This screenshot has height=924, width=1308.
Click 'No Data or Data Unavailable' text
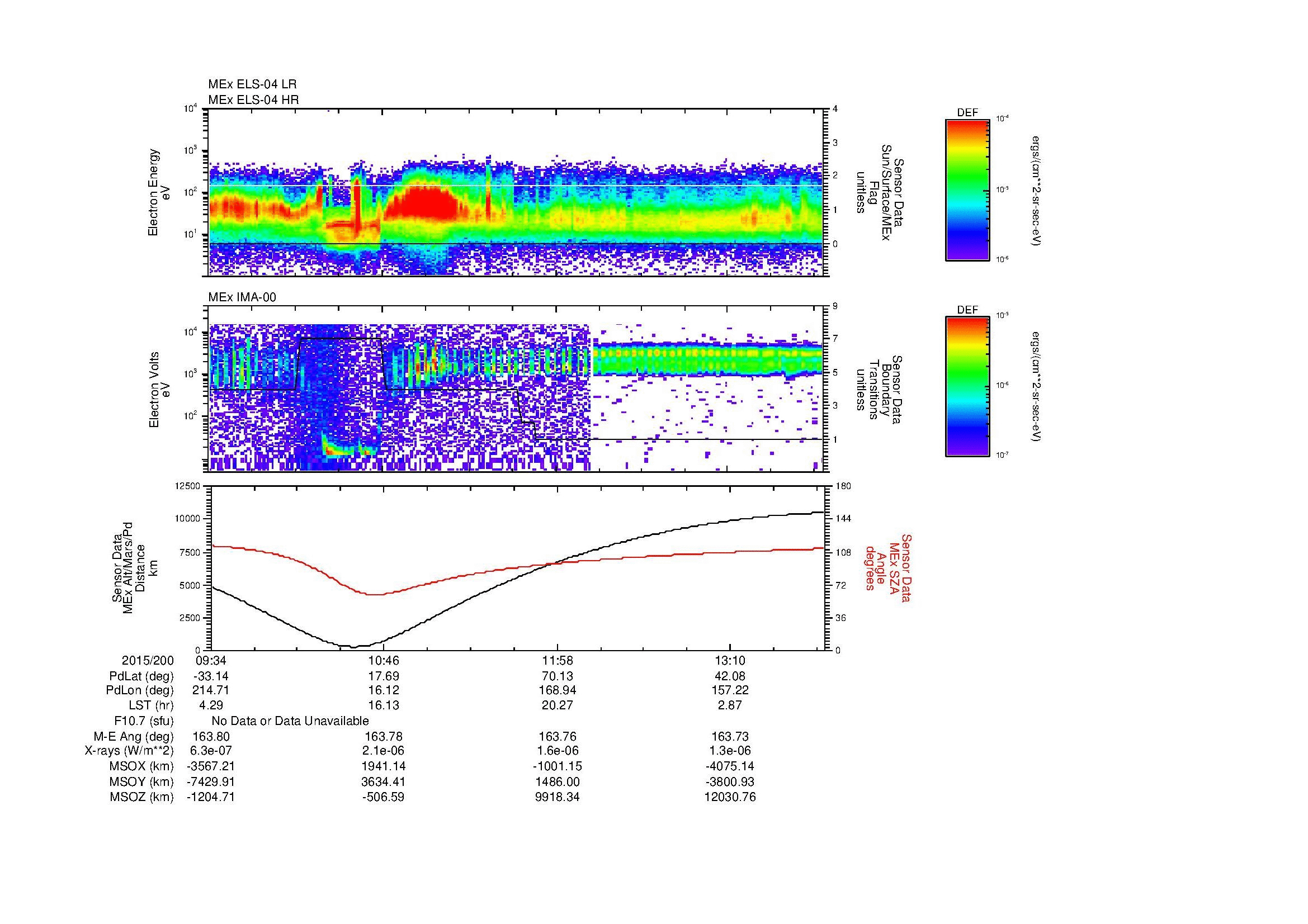coord(290,721)
